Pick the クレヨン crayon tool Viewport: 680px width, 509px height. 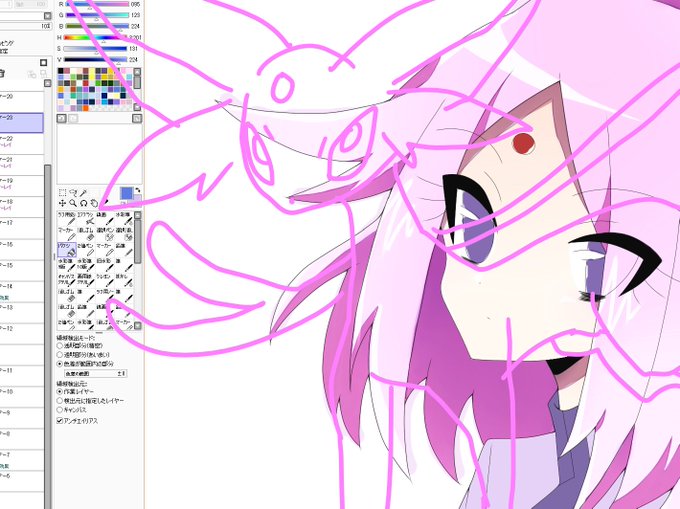[x=105, y=280]
